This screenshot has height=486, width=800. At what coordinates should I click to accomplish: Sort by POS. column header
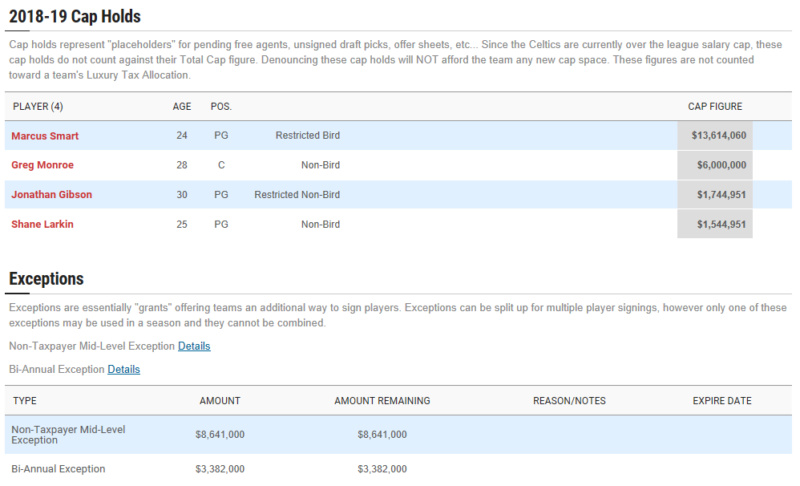(x=221, y=107)
